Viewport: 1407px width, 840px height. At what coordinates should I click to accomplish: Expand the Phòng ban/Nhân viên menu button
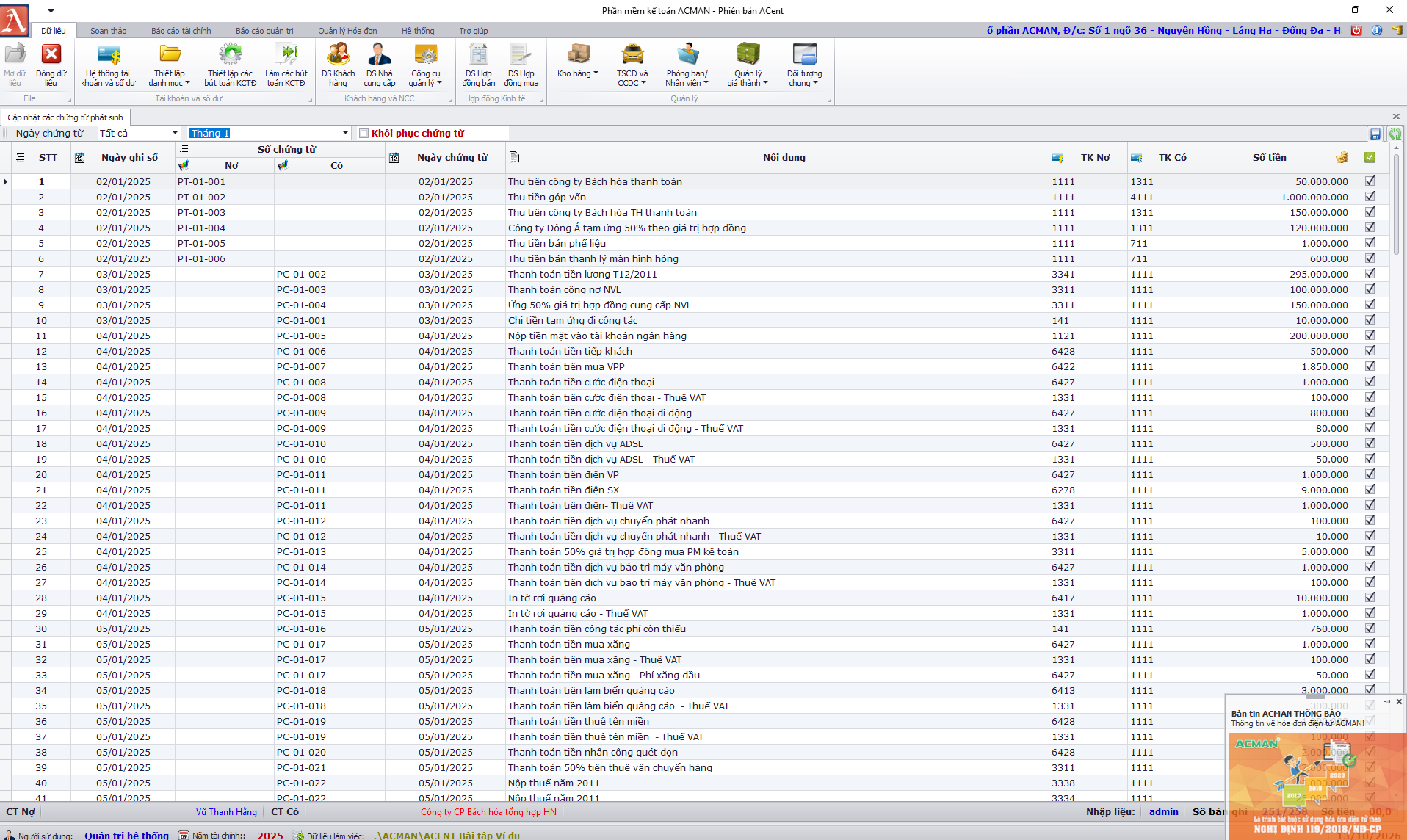point(687,65)
